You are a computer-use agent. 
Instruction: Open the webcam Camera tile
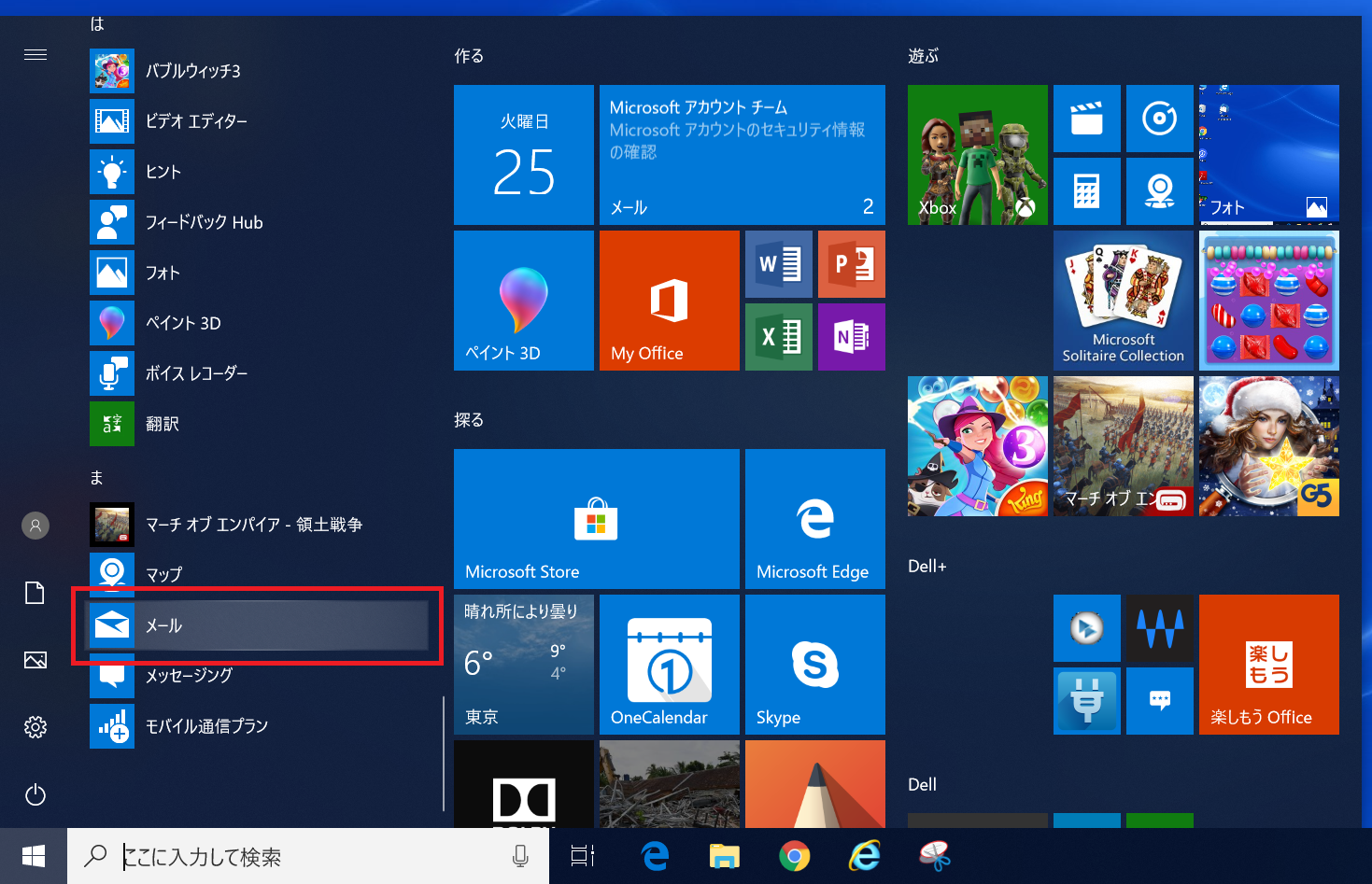pyautogui.click(x=1160, y=191)
